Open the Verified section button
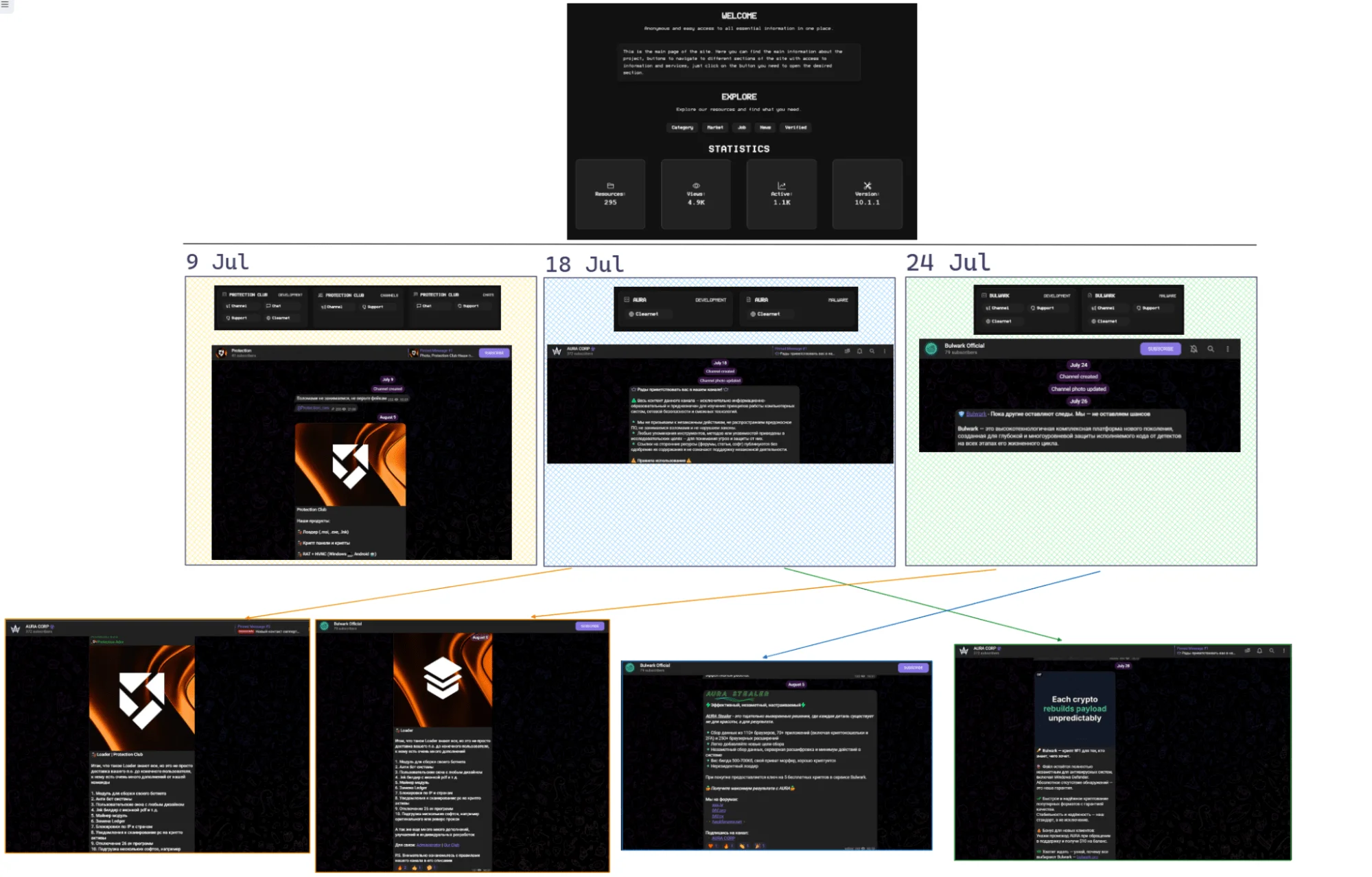The image size is (1372, 877). click(796, 128)
